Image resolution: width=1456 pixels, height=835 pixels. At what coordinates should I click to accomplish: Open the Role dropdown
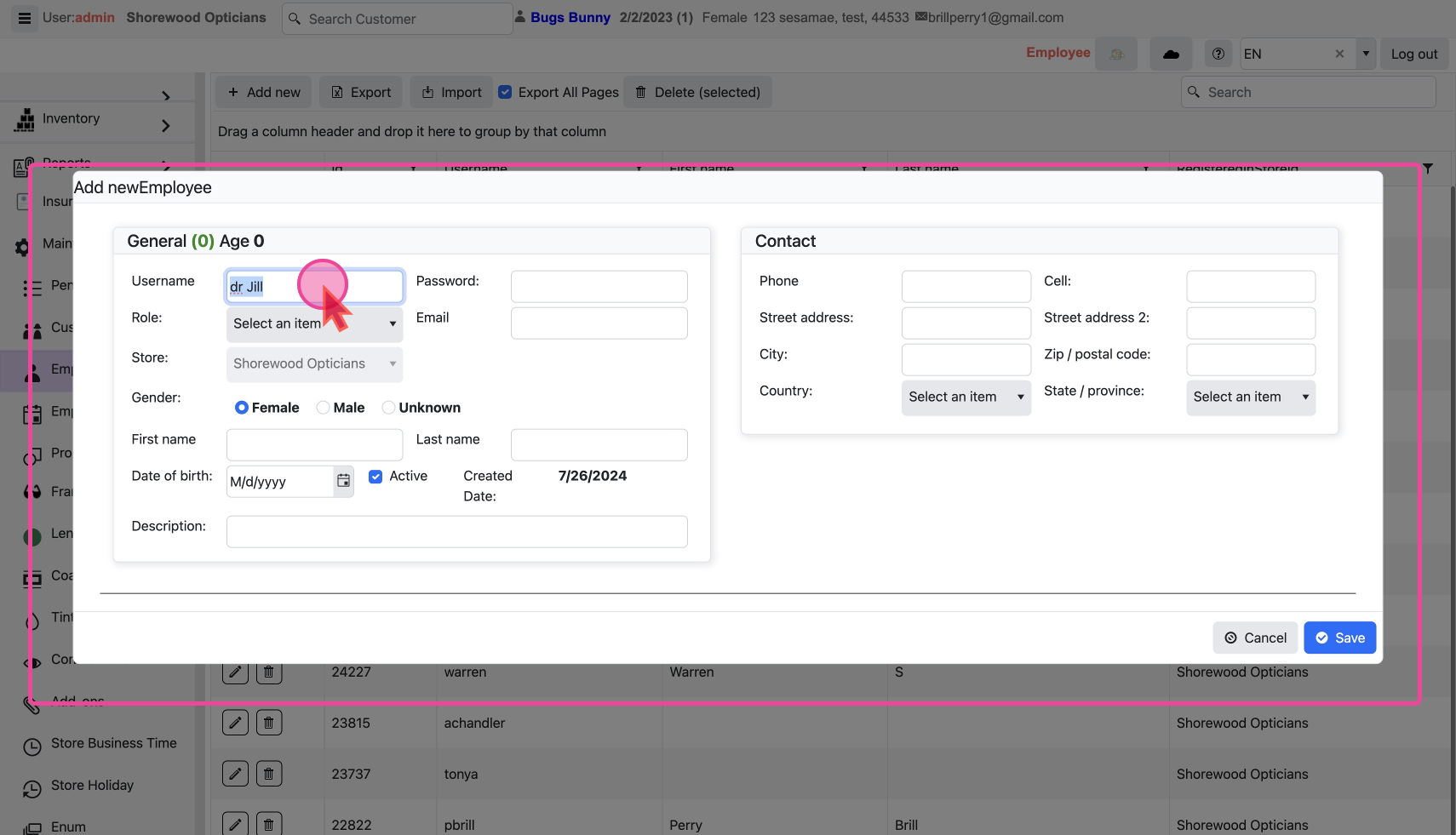(314, 324)
